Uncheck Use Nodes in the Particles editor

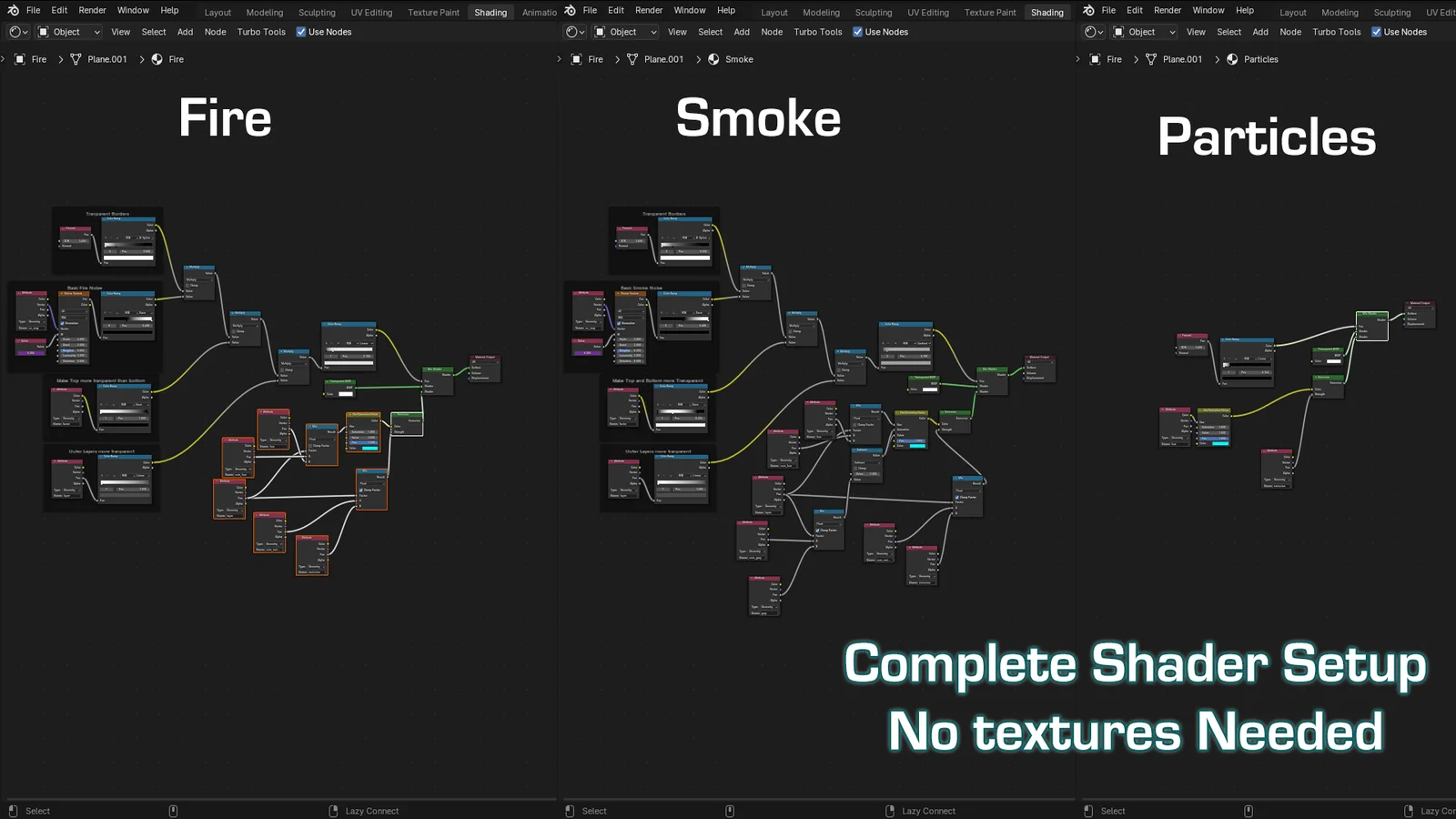(x=1378, y=32)
